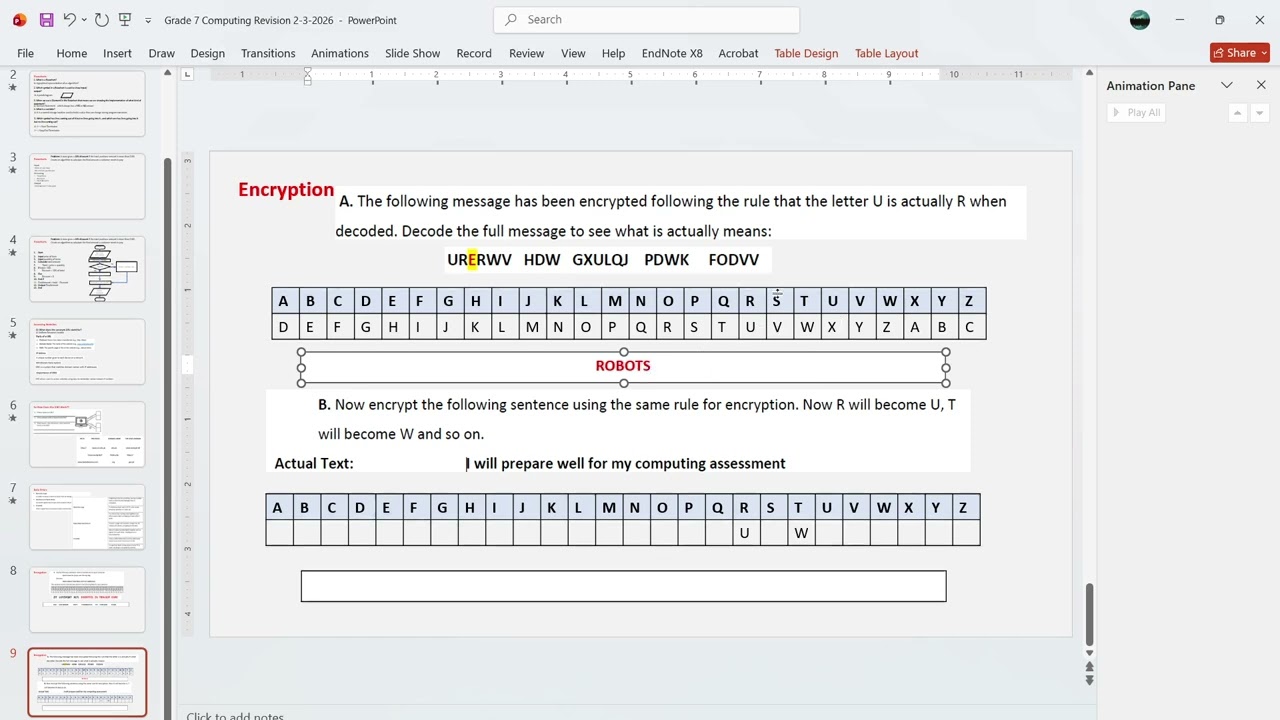Image resolution: width=1280 pixels, height=720 pixels.
Task: Click the Actual Text label
Action: [x=314, y=463]
